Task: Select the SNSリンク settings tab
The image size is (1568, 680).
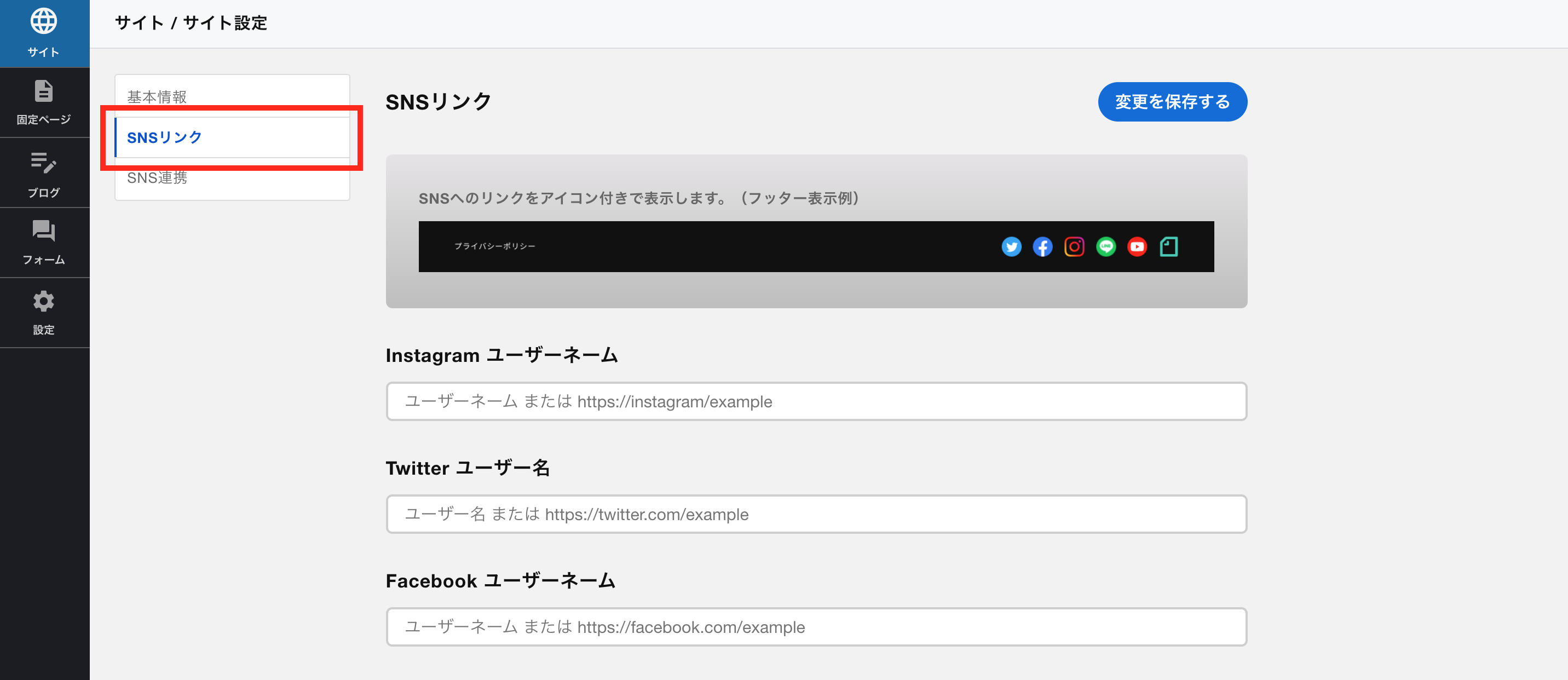Action: (x=232, y=137)
